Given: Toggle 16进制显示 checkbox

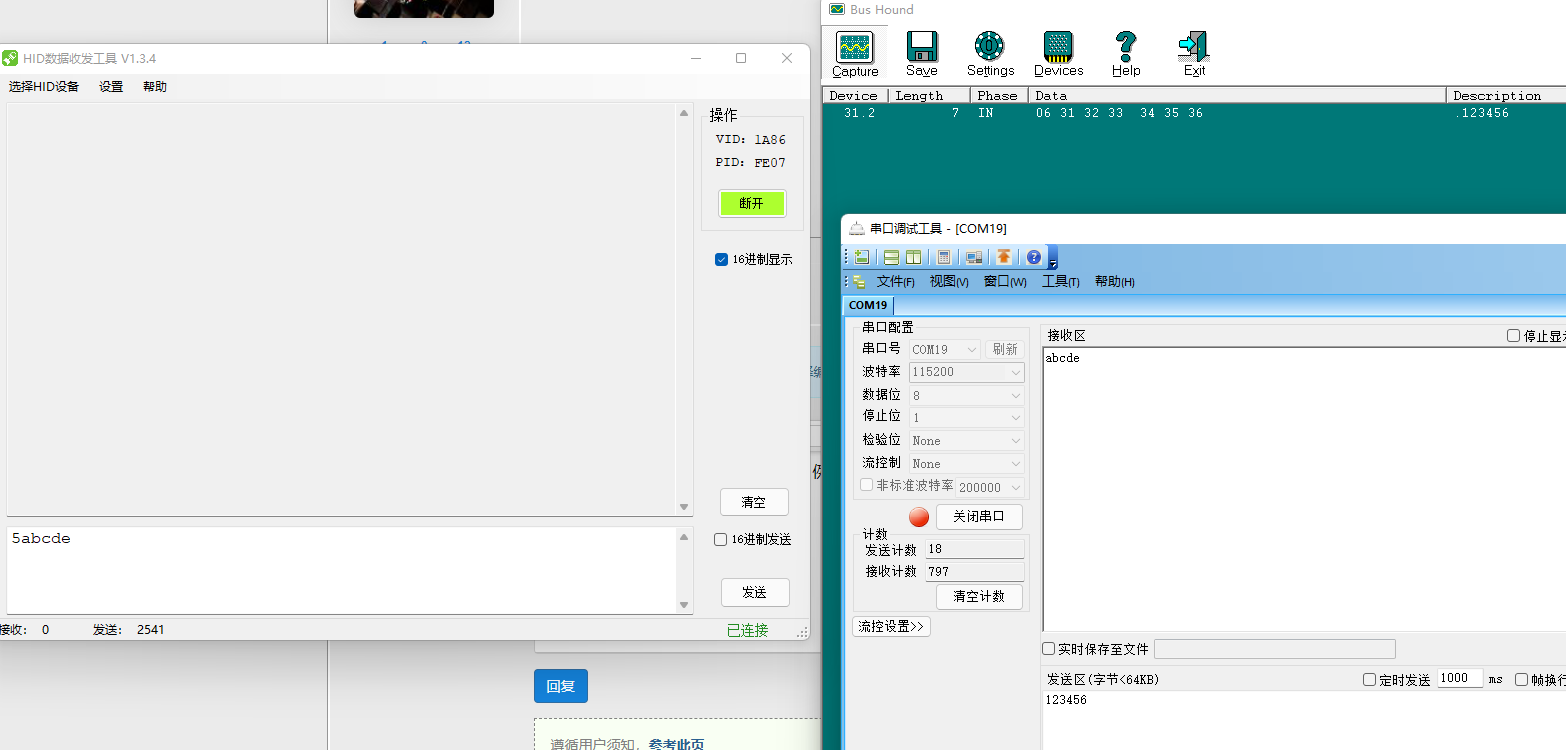Looking at the screenshot, I should (x=721, y=259).
